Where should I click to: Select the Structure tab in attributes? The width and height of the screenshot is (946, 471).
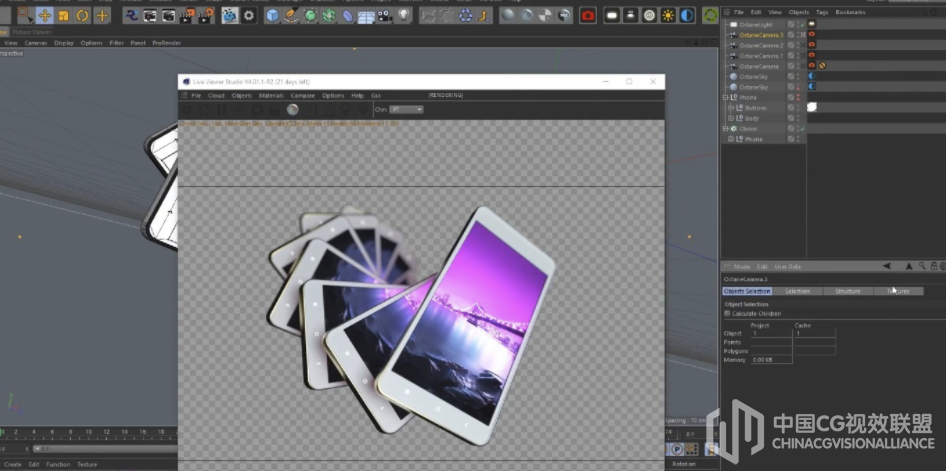848,291
